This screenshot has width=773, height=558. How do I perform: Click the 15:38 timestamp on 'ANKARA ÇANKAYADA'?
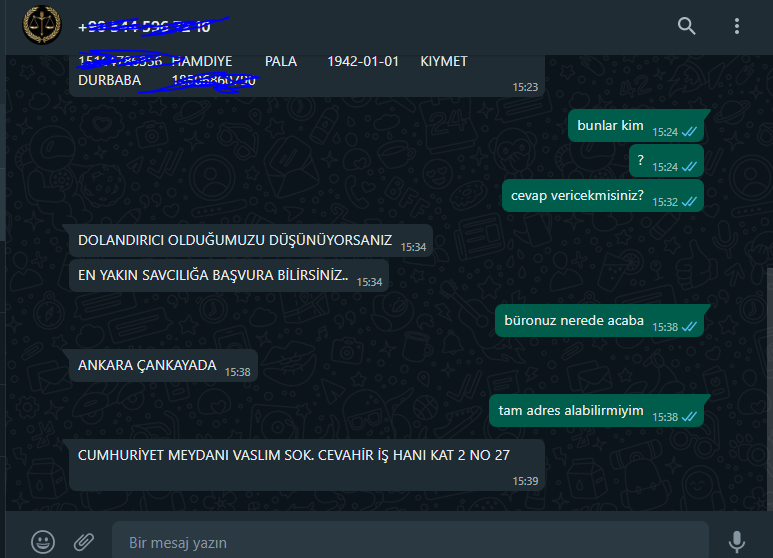238,372
